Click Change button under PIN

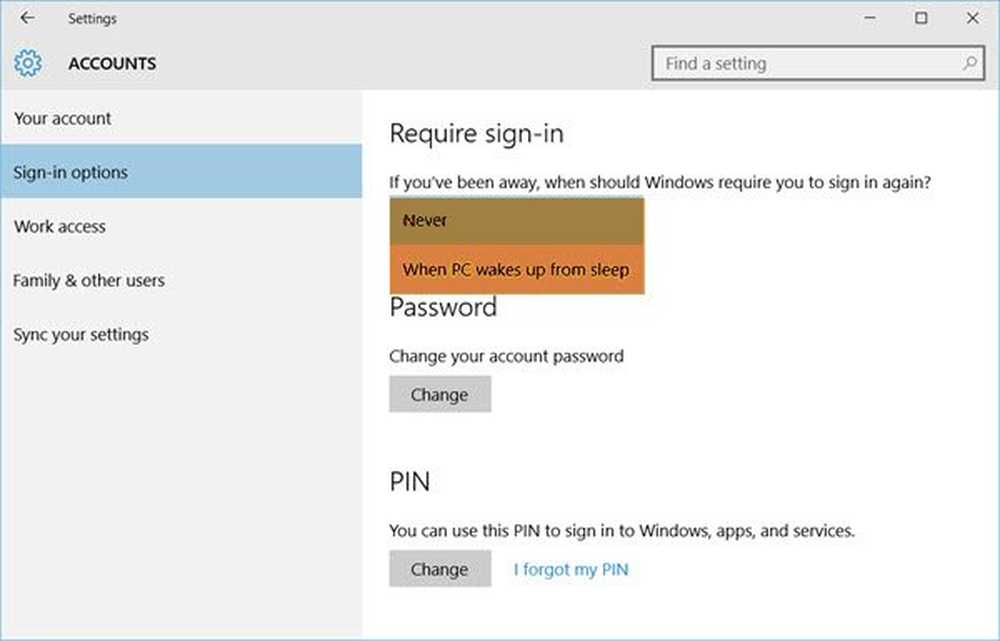pos(440,569)
